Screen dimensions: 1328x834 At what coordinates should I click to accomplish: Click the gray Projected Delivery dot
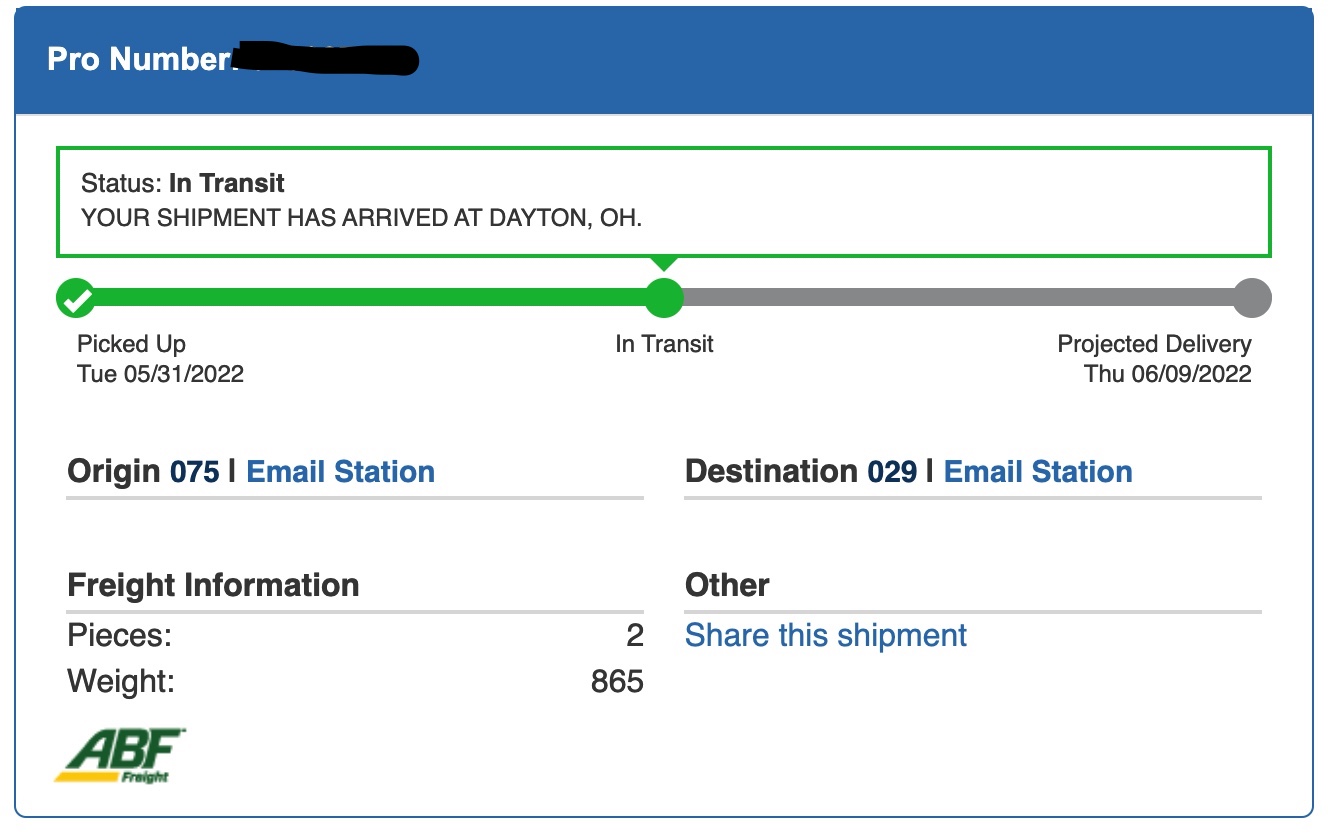[1251, 297]
